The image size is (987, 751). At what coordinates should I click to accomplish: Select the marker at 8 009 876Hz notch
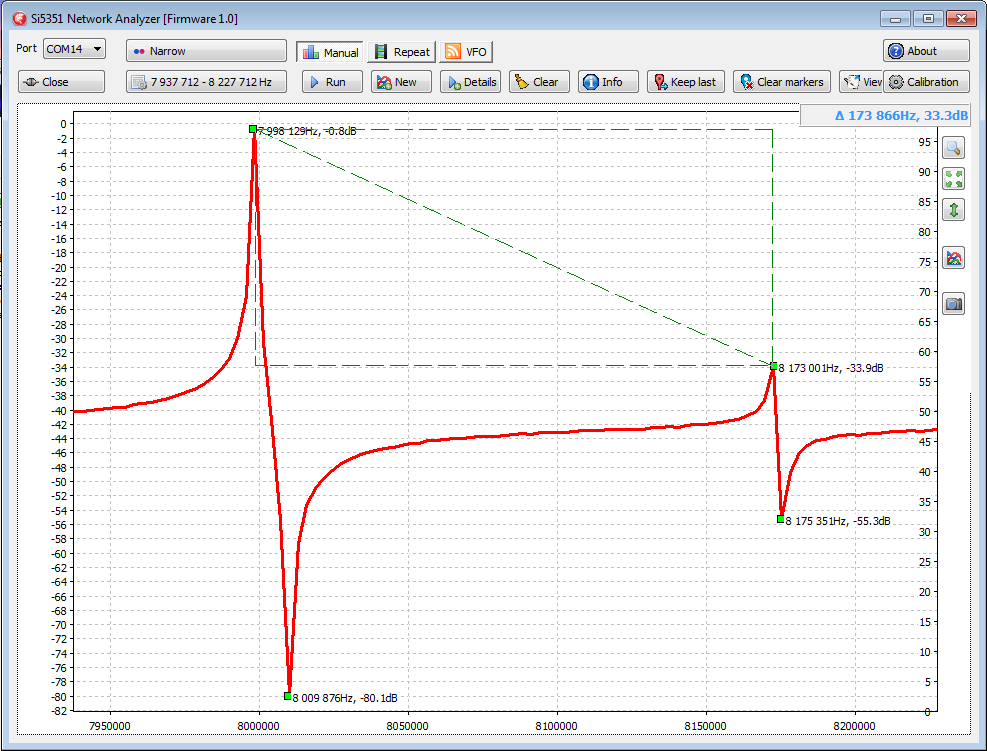pyautogui.click(x=288, y=696)
